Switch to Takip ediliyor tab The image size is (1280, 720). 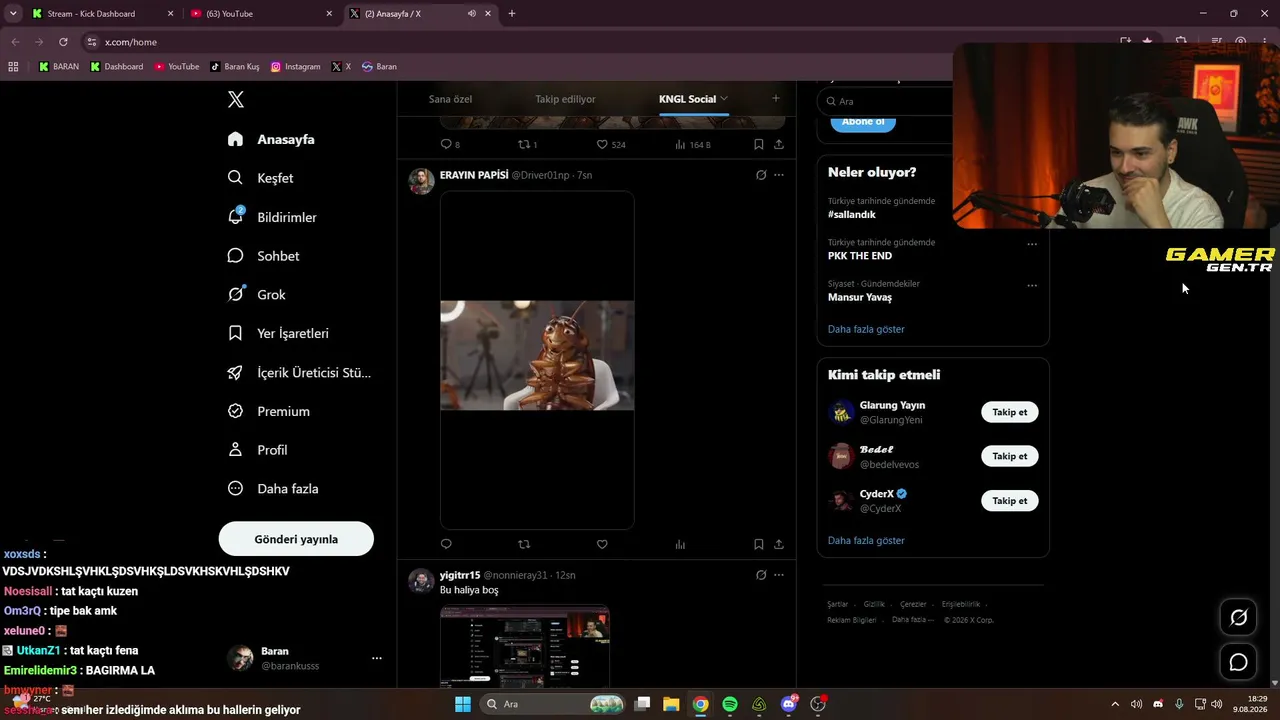click(565, 99)
